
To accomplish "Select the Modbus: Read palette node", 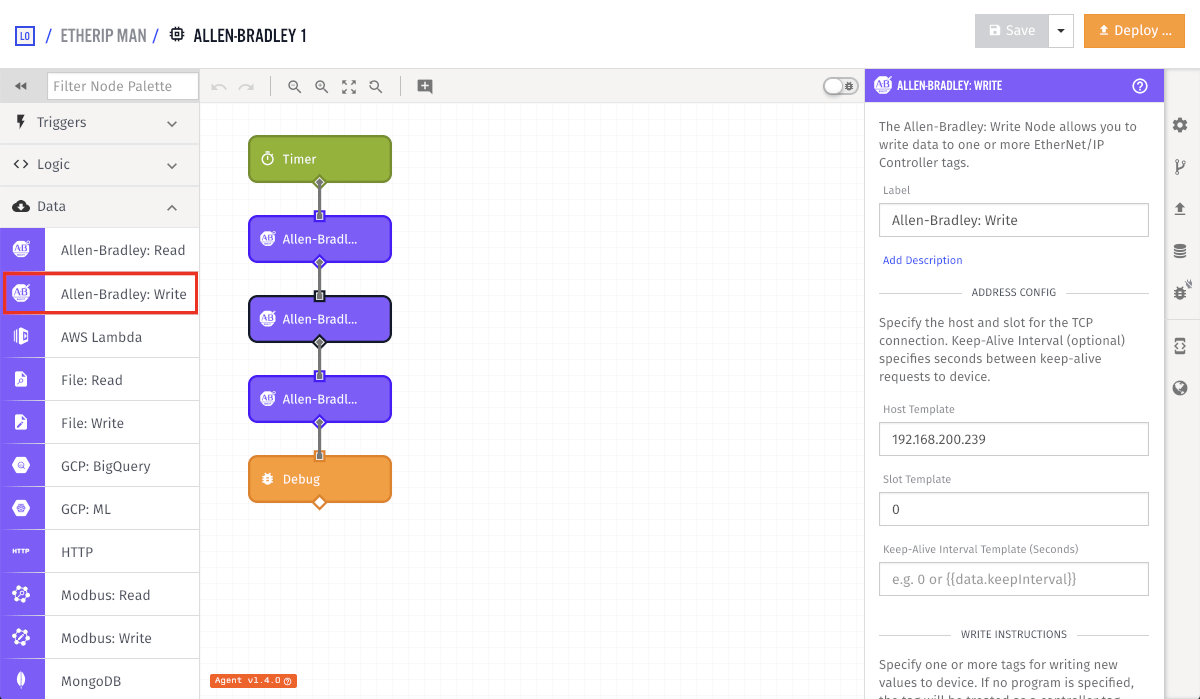I will [x=100, y=595].
